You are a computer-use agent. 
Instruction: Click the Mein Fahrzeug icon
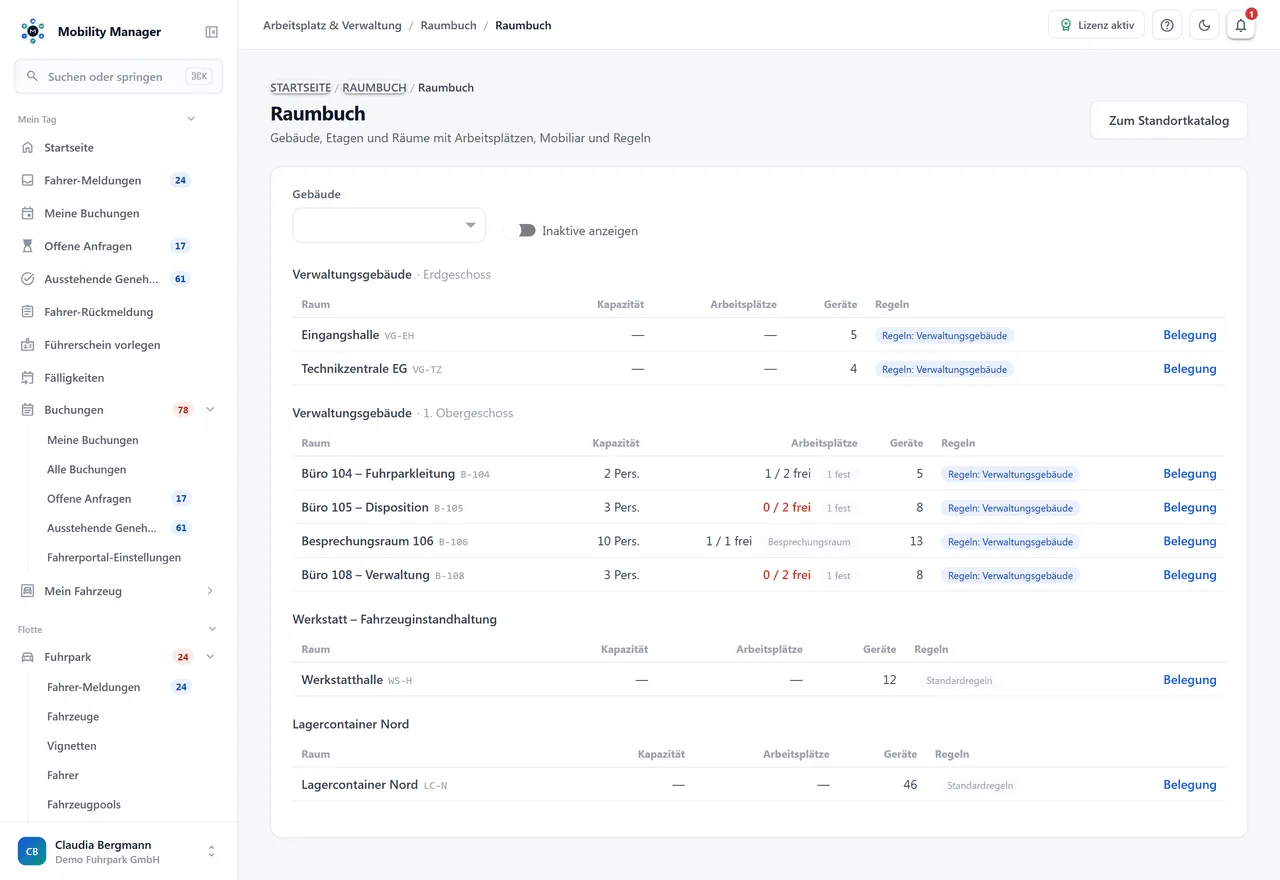click(28, 591)
